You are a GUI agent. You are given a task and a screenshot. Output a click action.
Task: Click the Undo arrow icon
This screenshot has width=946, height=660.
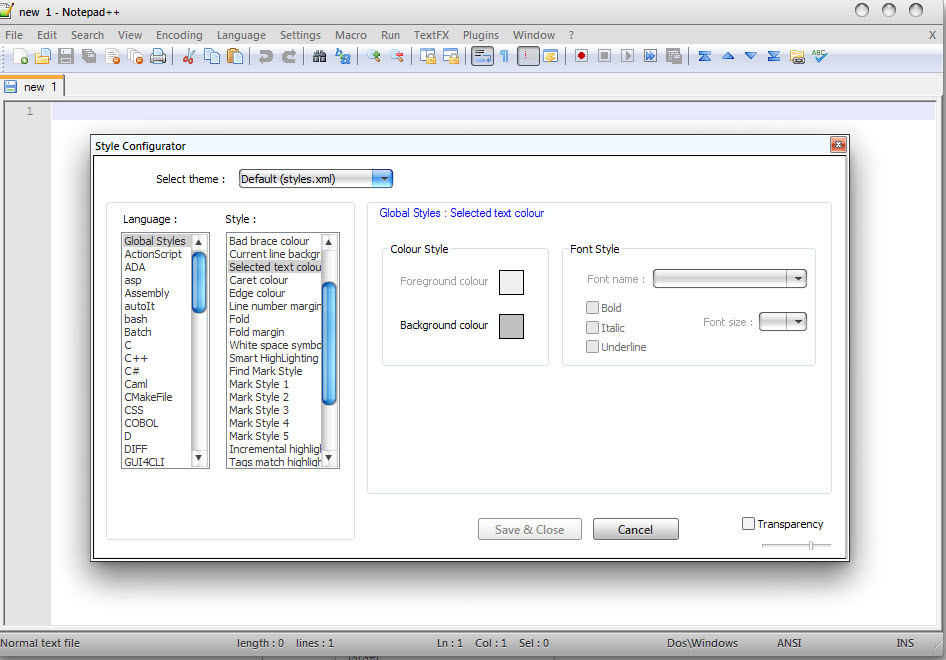265,57
